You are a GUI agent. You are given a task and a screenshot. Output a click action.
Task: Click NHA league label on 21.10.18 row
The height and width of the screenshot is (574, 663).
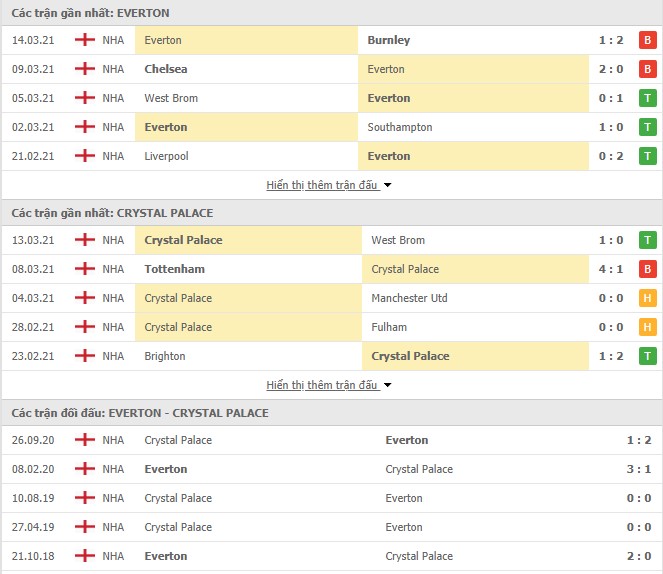click(113, 556)
